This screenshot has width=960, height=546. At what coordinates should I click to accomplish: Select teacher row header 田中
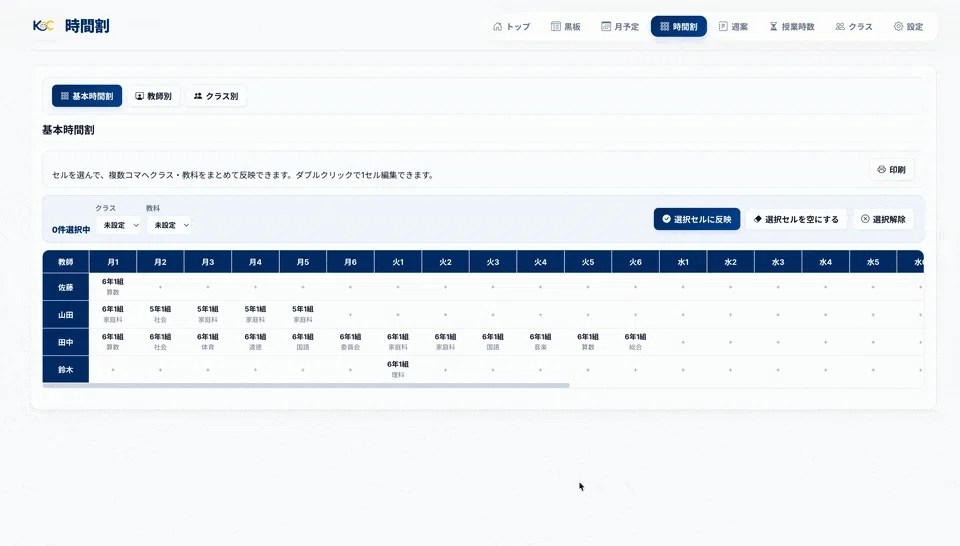click(x=66, y=342)
